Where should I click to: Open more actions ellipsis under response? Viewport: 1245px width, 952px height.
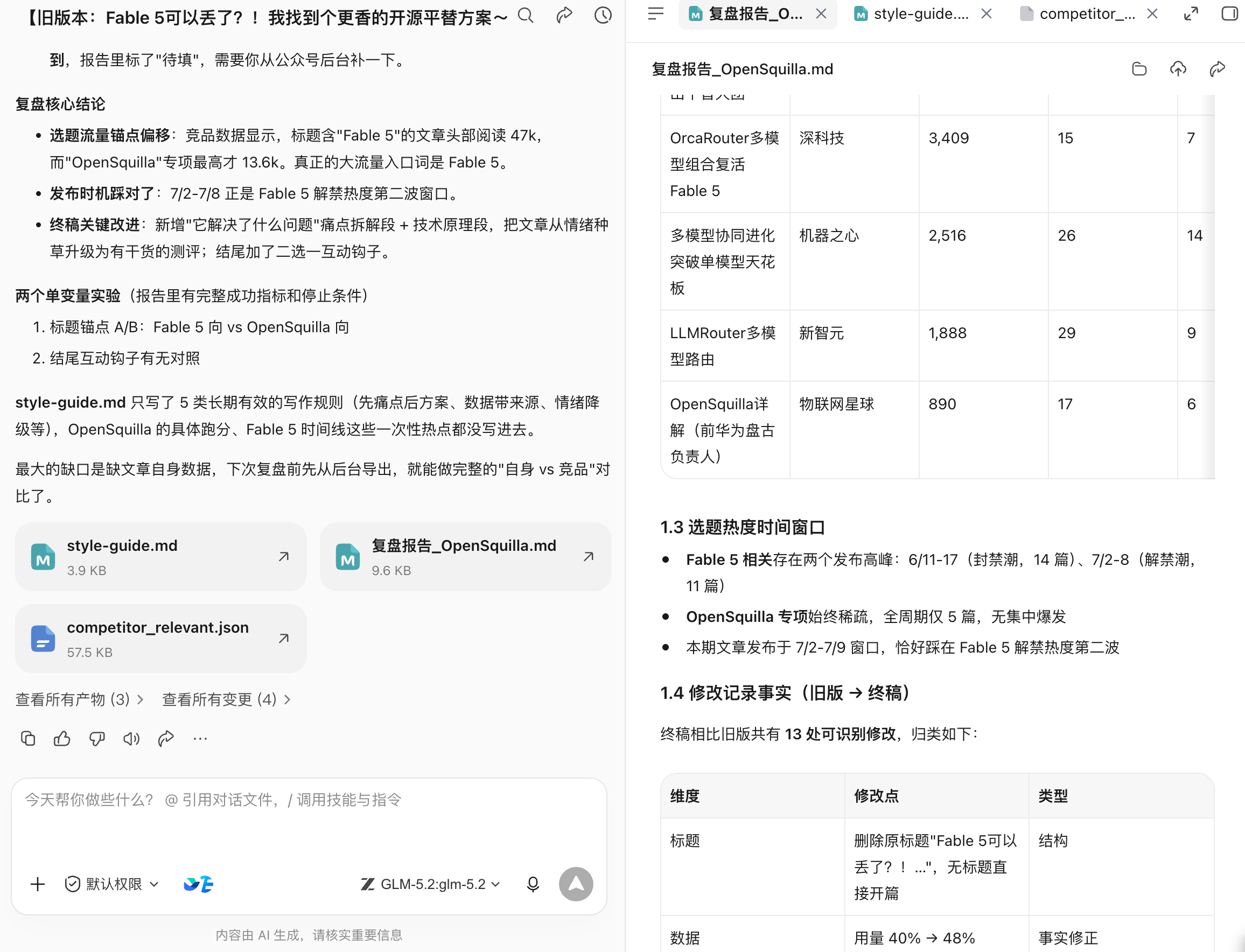(x=200, y=738)
